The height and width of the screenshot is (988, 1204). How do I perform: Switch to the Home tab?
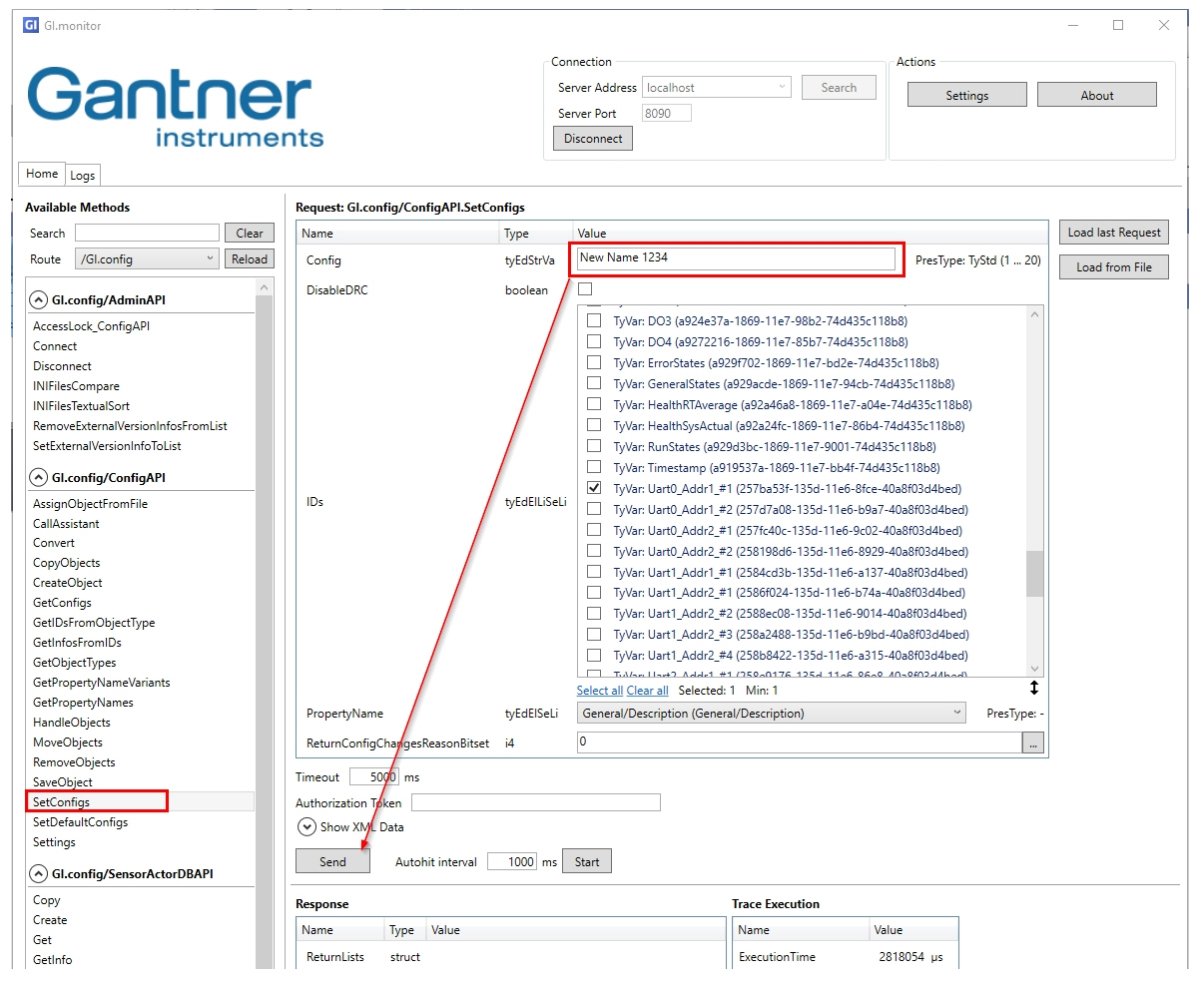tap(41, 174)
